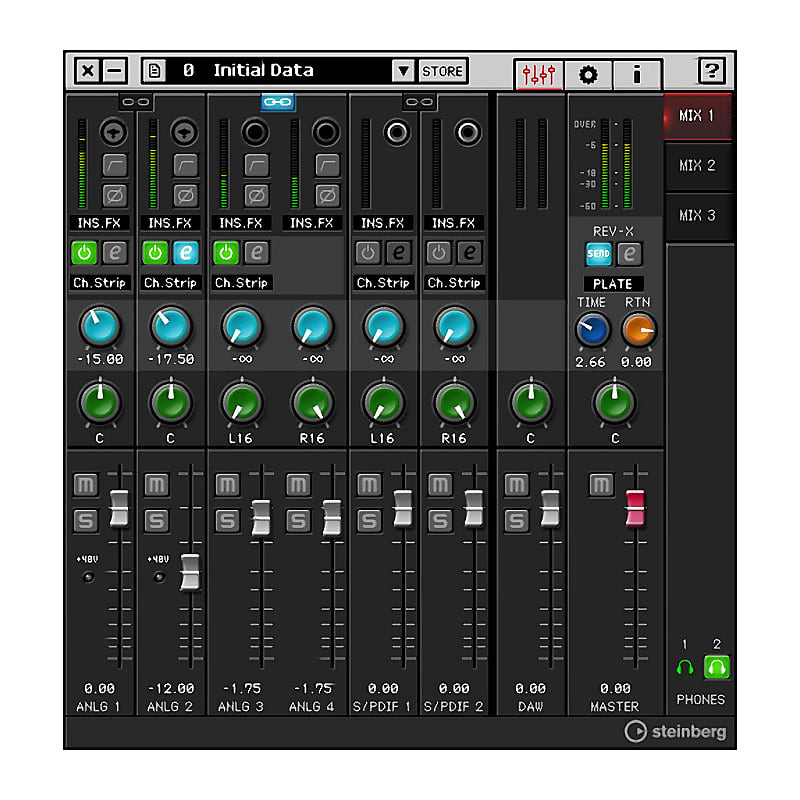Turn off the channel strip power on ANLG 3
This screenshot has height=800, width=800.
point(226,253)
